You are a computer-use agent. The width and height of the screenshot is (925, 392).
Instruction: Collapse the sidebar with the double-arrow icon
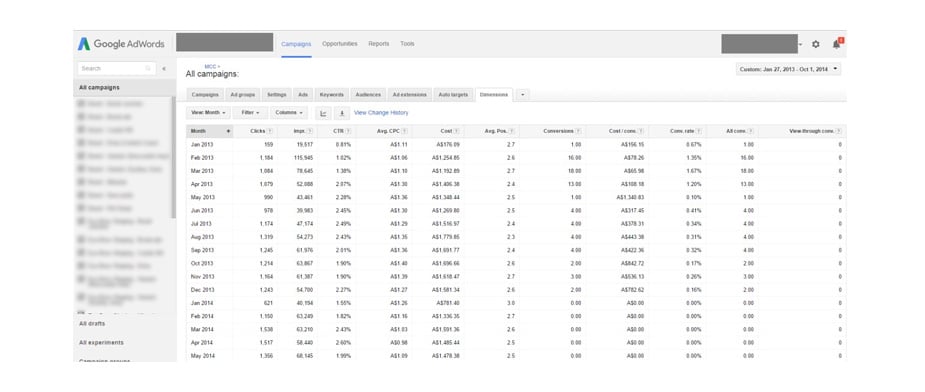[x=164, y=68]
